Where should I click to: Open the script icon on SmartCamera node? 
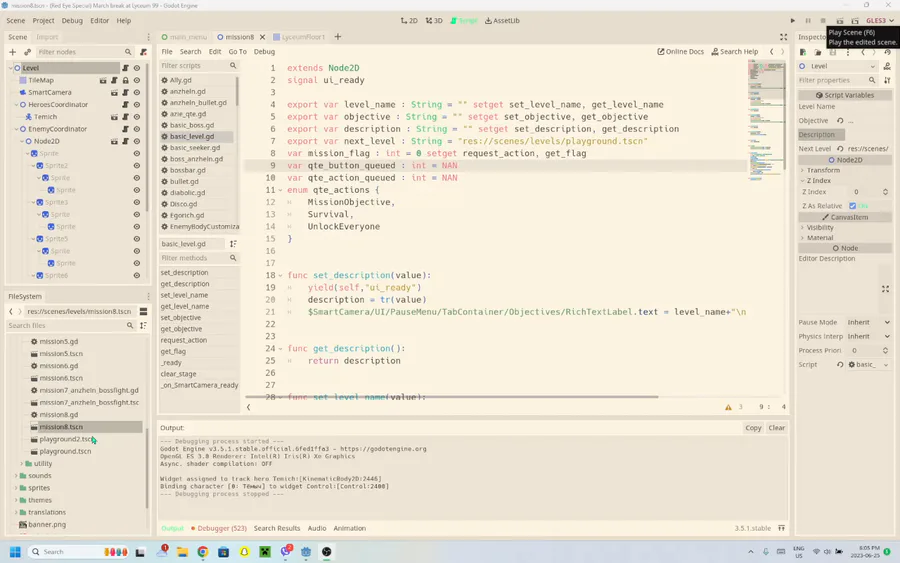tap(125, 93)
